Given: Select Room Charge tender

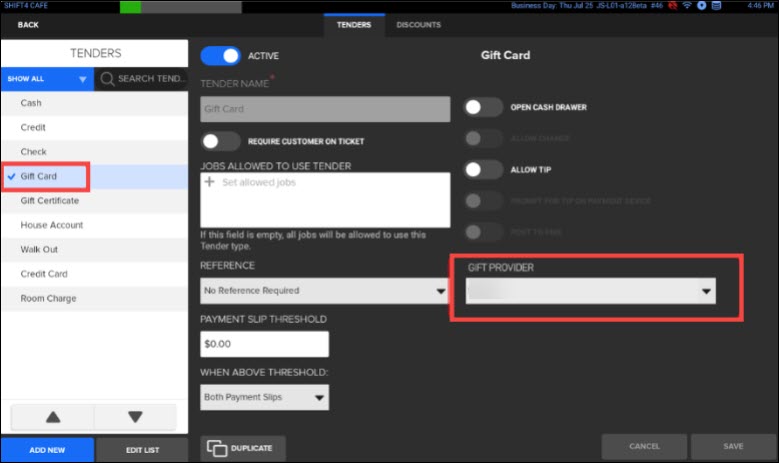Looking at the screenshot, I should point(94,299).
